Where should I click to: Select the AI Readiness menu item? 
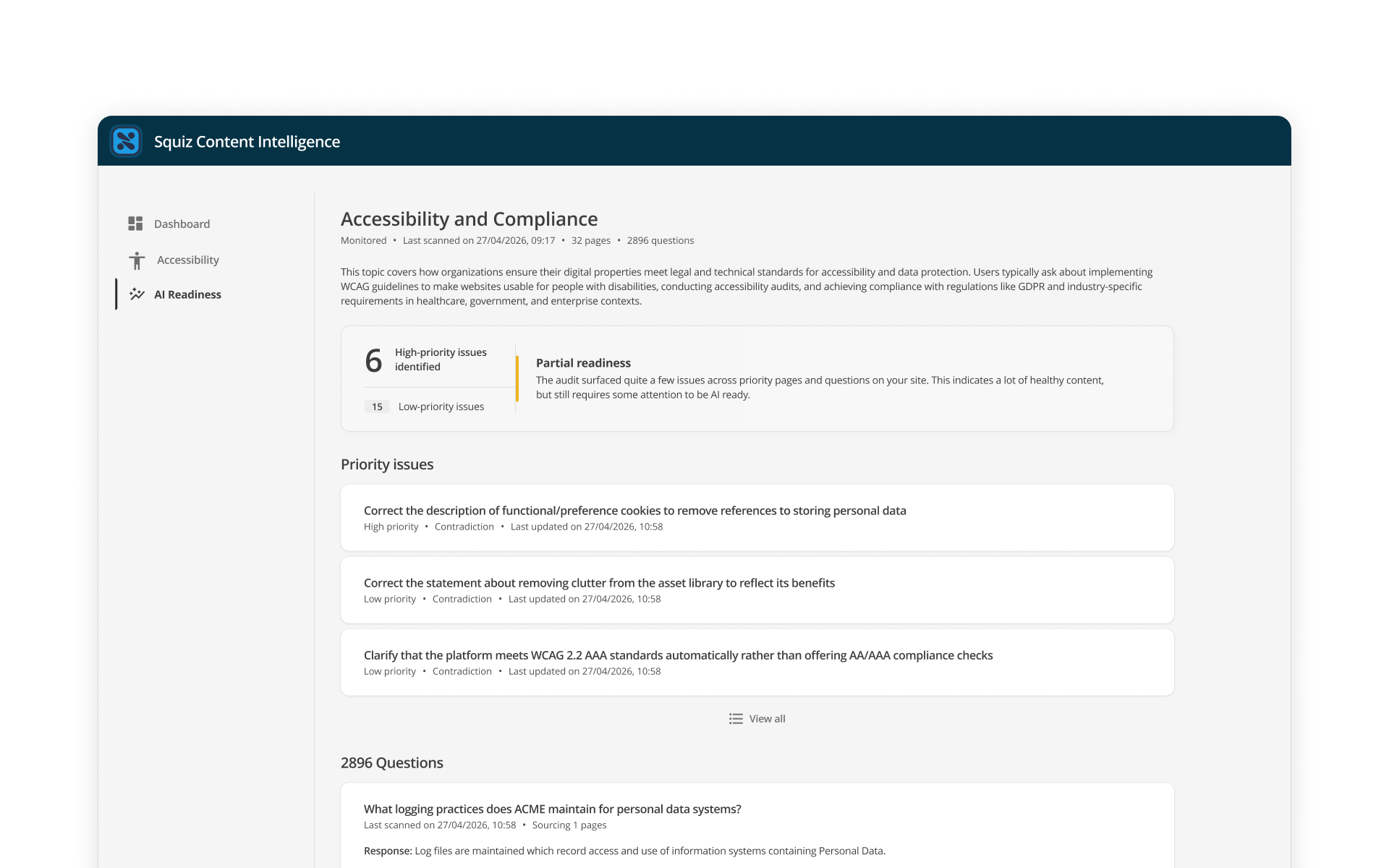point(175,294)
